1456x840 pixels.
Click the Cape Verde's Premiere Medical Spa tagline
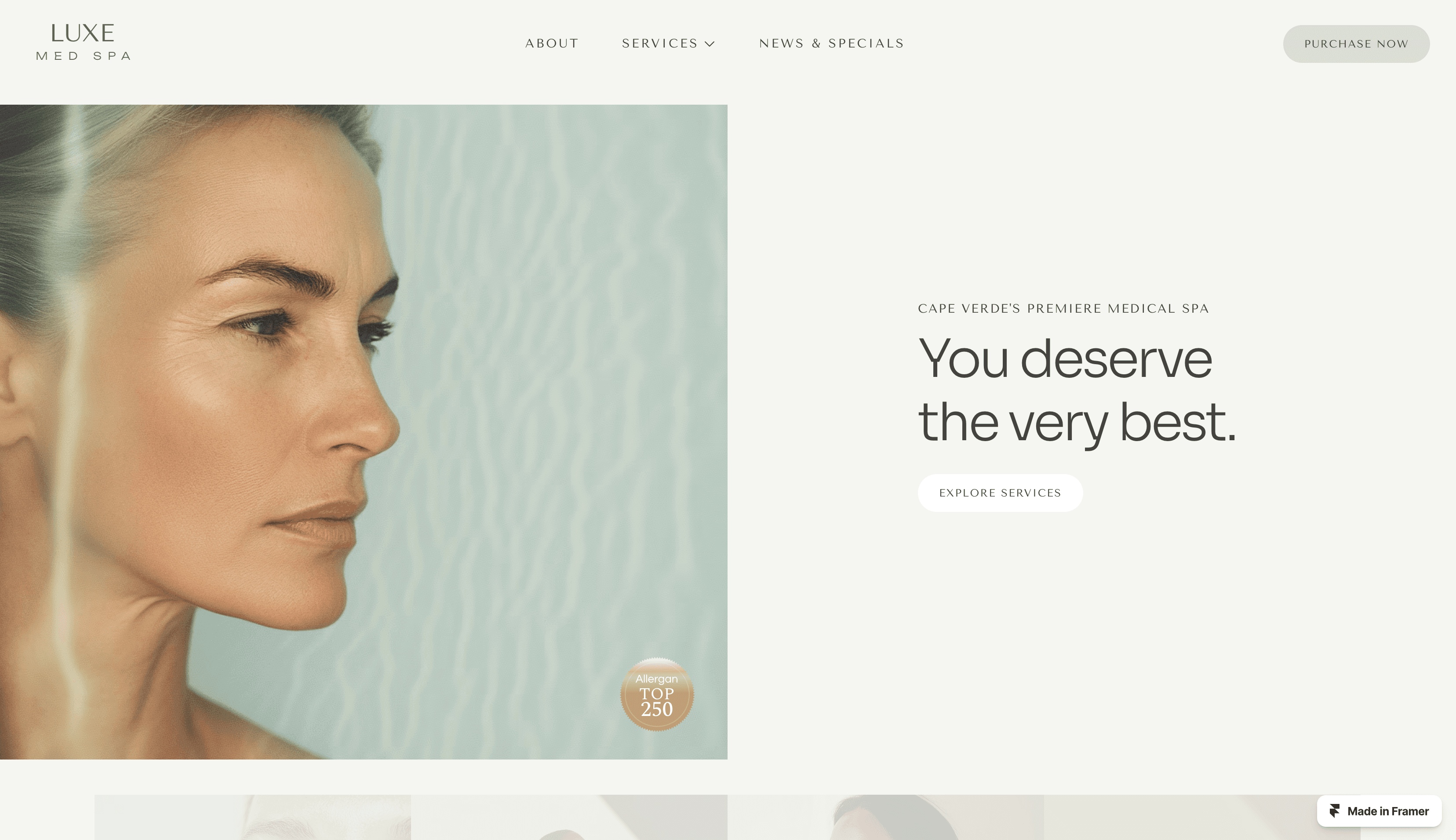click(1063, 309)
